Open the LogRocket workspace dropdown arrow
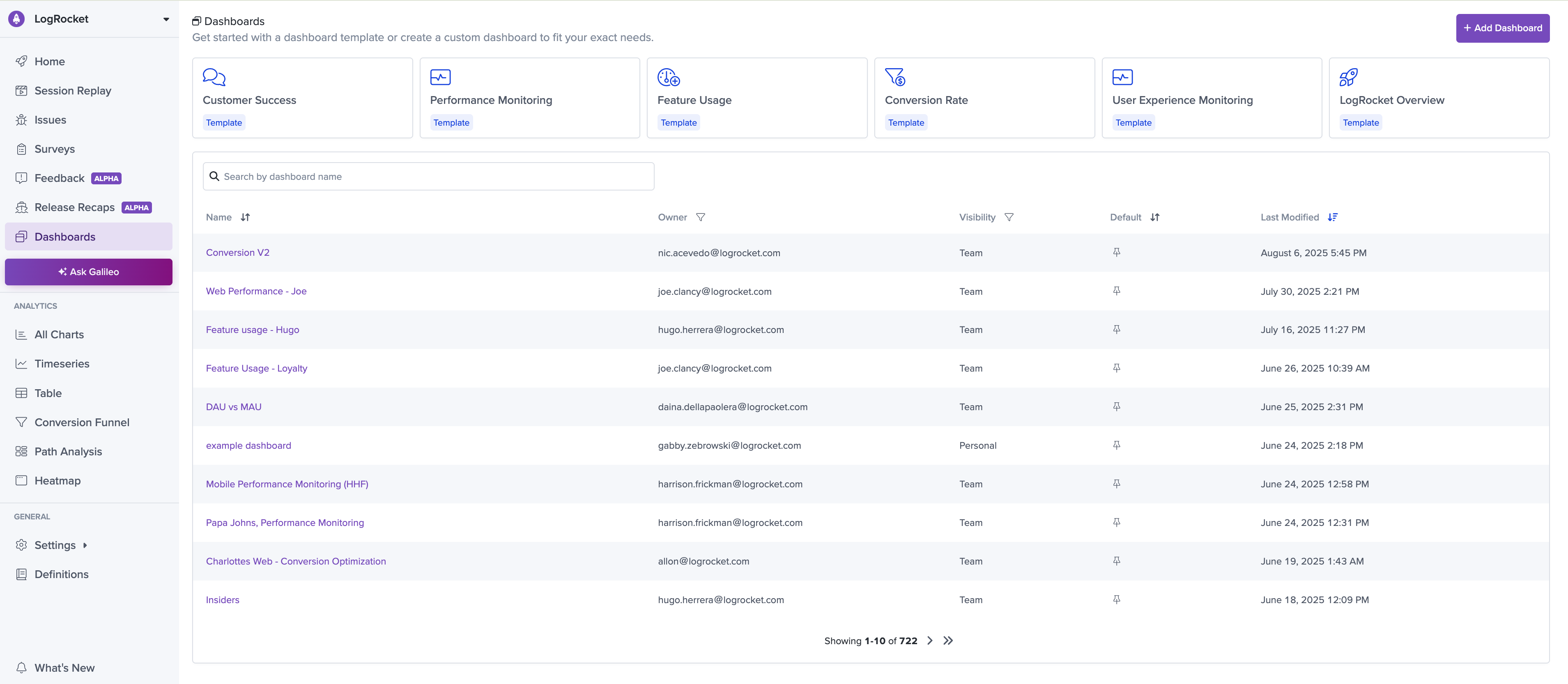Image resolution: width=1568 pixels, height=684 pixels. (x=166, y=19)
